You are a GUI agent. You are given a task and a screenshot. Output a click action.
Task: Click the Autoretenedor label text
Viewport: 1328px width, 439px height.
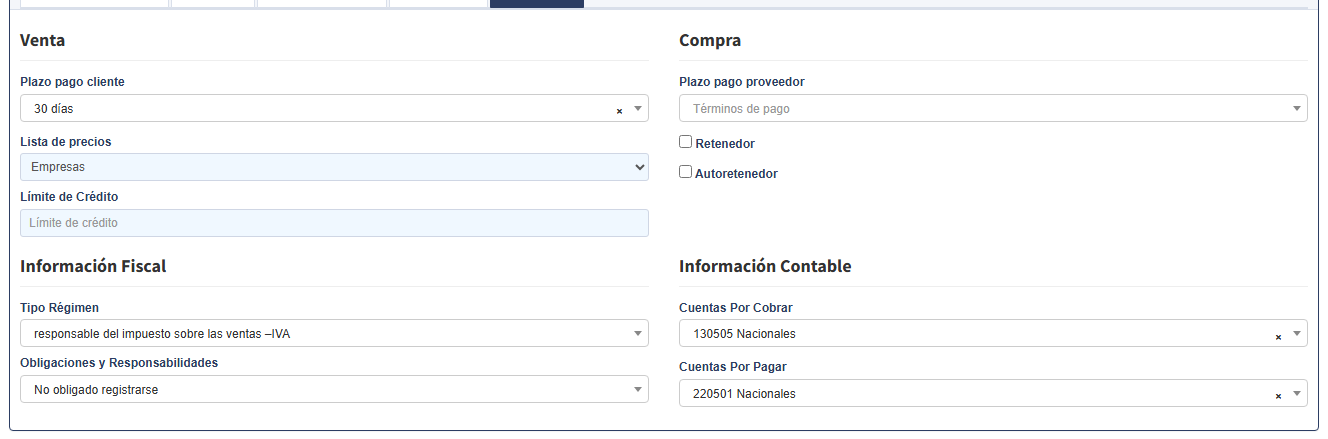point(736,174)
